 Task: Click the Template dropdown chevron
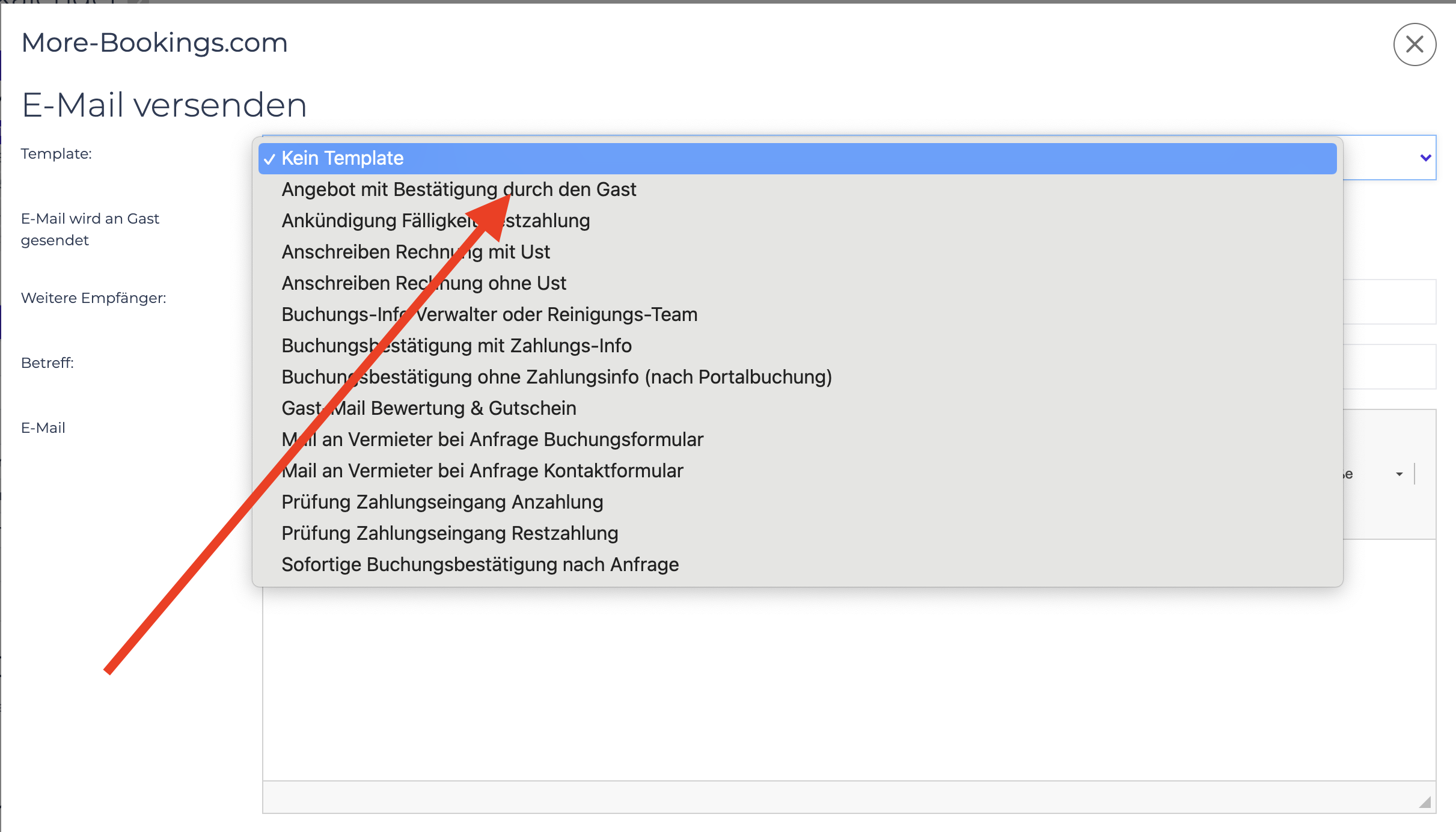pos(1425,158)
